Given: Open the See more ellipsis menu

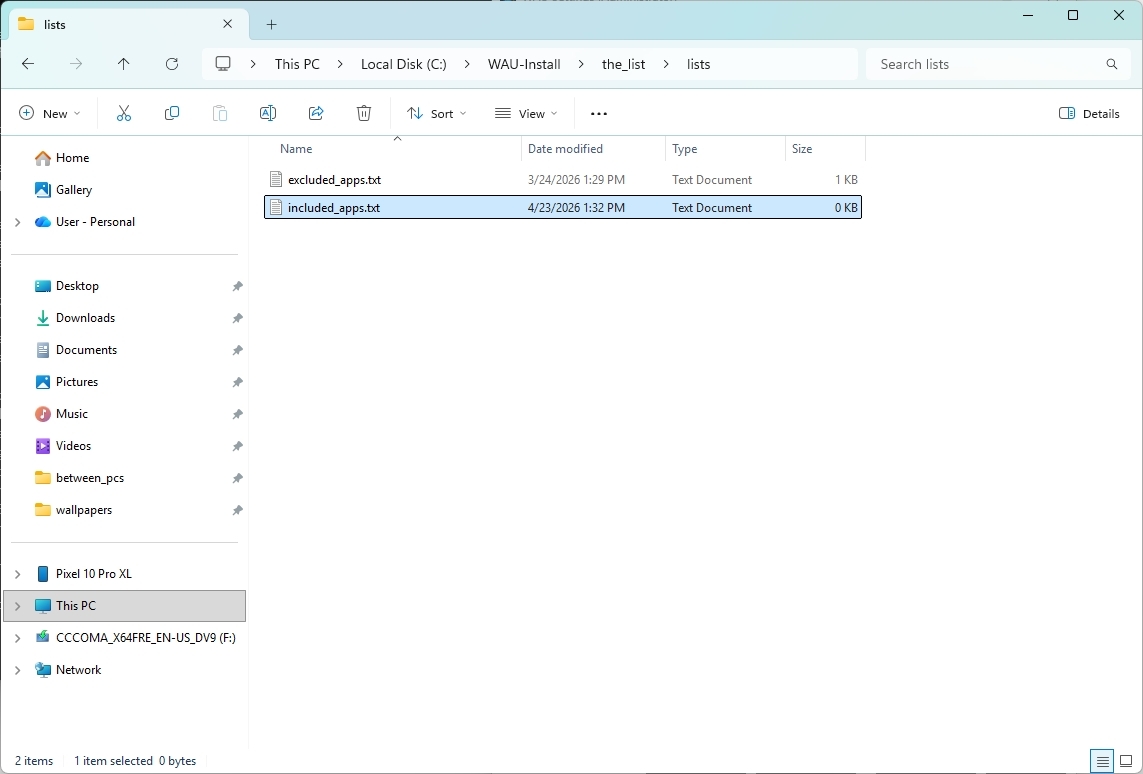Looking at the screenshot, I should [598, 113].
